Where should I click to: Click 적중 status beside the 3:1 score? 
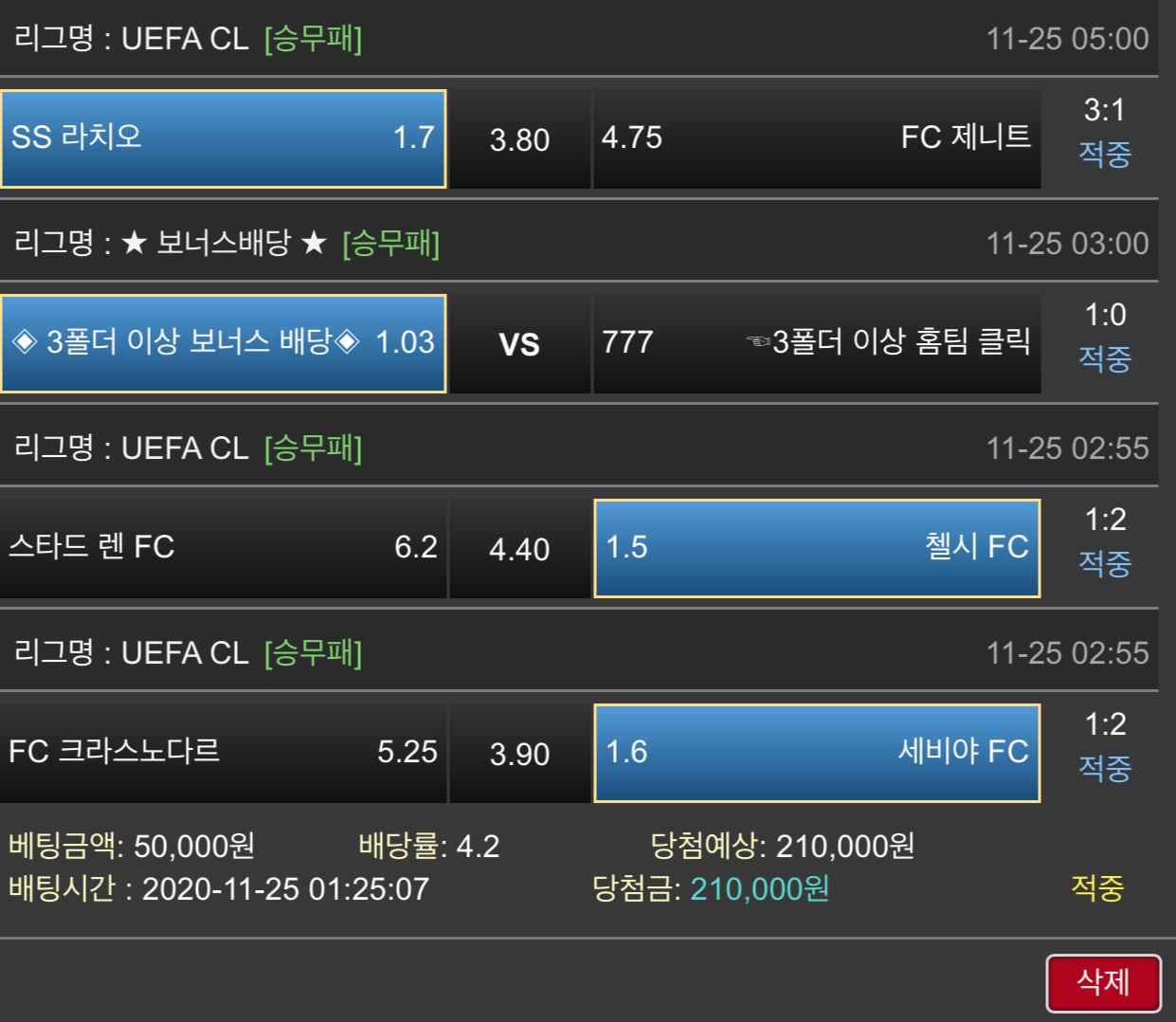pos(1105,154)
